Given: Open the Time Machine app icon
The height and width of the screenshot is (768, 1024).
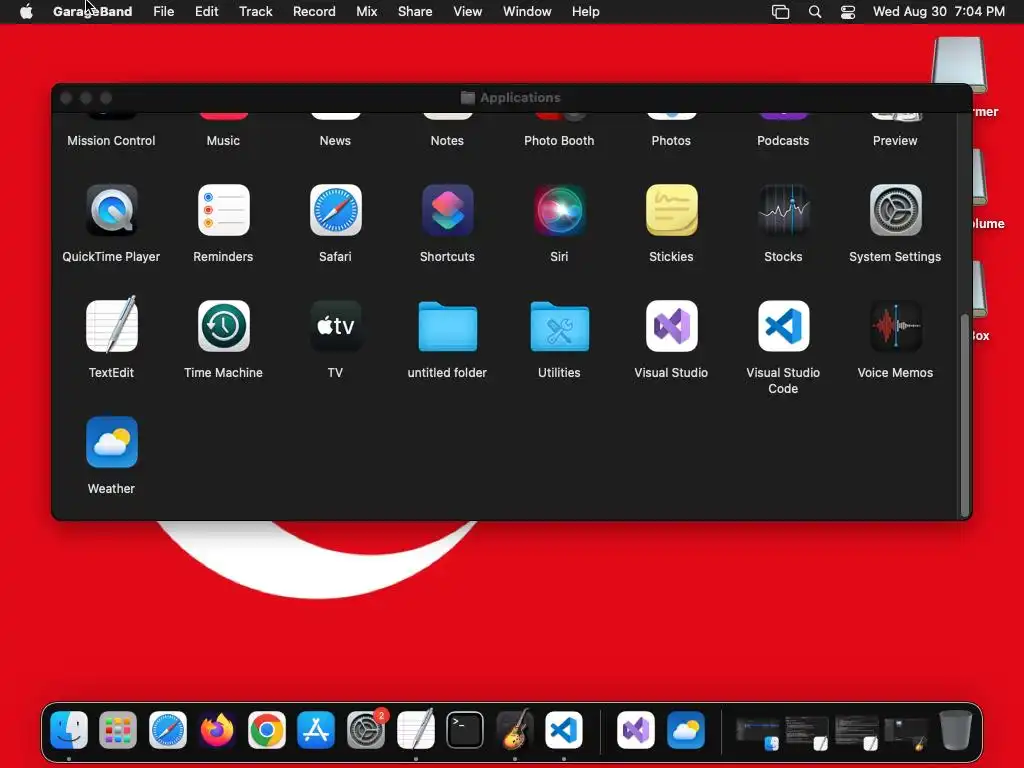Looking at the screenshot, I should point(223,326).
